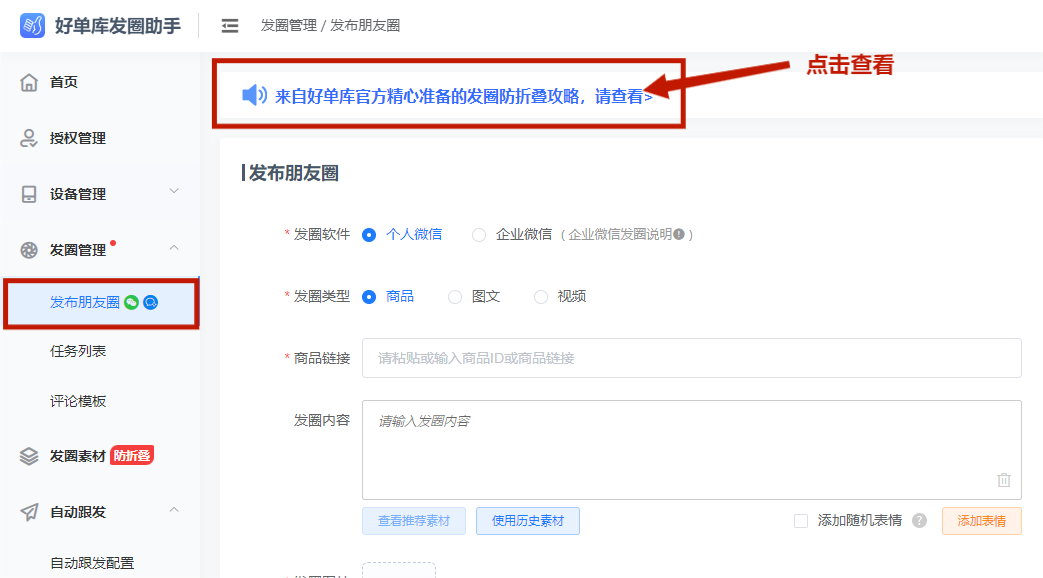Select the 个人微信 radio option

coord(369,235)
